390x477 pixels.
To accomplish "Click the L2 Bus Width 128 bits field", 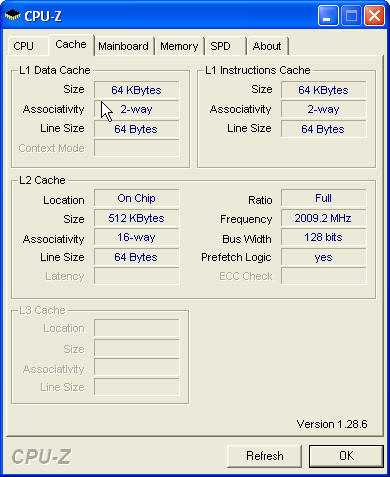I will 323,238.
